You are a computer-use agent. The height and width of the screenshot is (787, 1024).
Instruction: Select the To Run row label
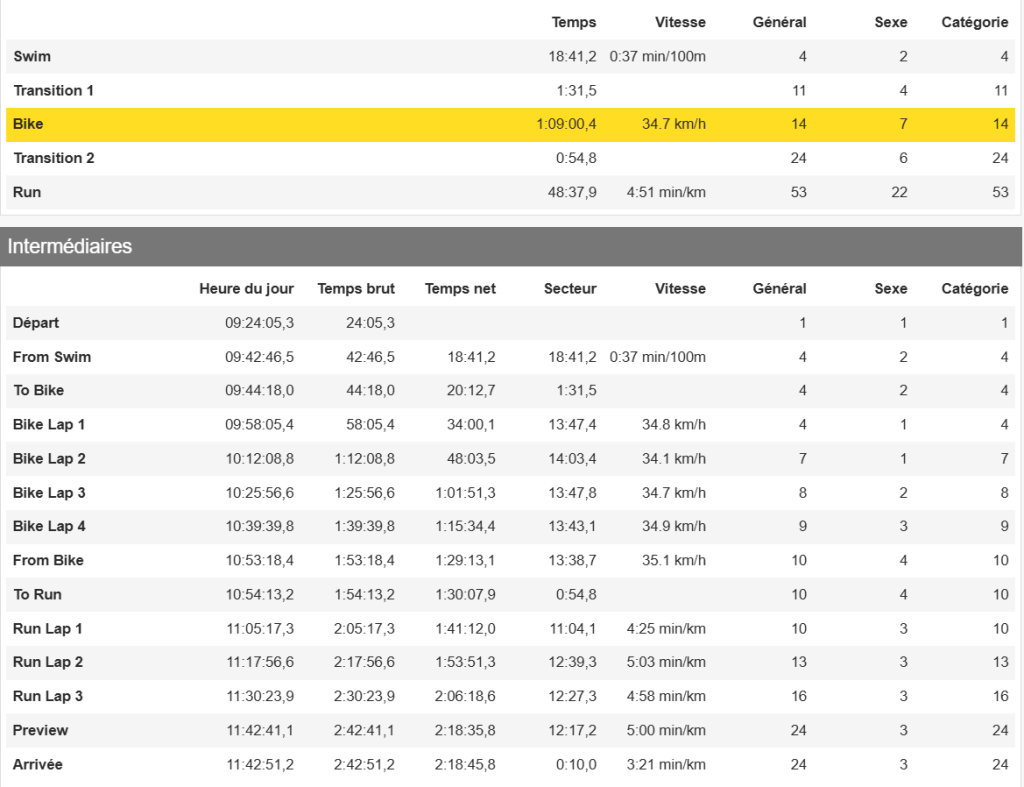[37, 594]
